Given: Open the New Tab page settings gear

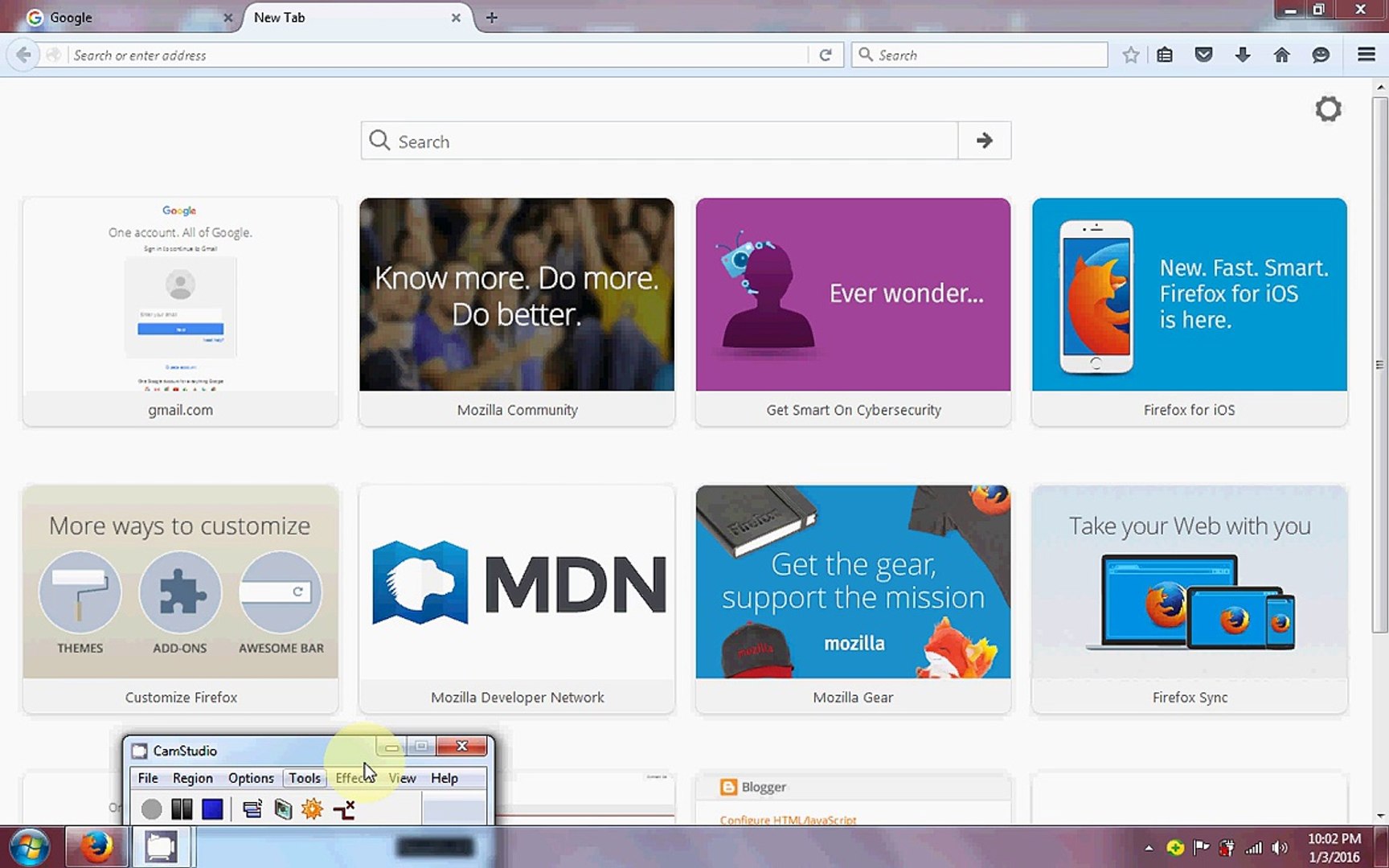Looking at the screenshot, I should coord(1328,109).
